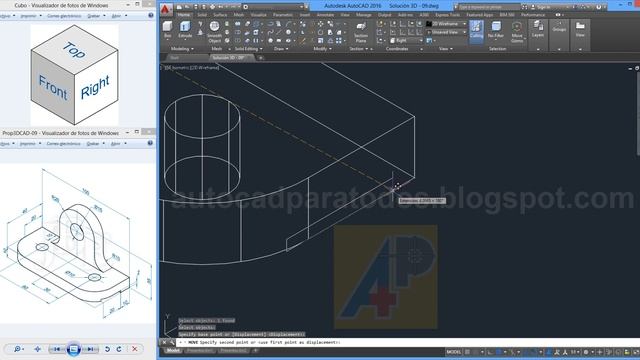Zoom magnifier in Prop3DCAD photo viewer
The image size is (640, 360).
coord(18,349)
